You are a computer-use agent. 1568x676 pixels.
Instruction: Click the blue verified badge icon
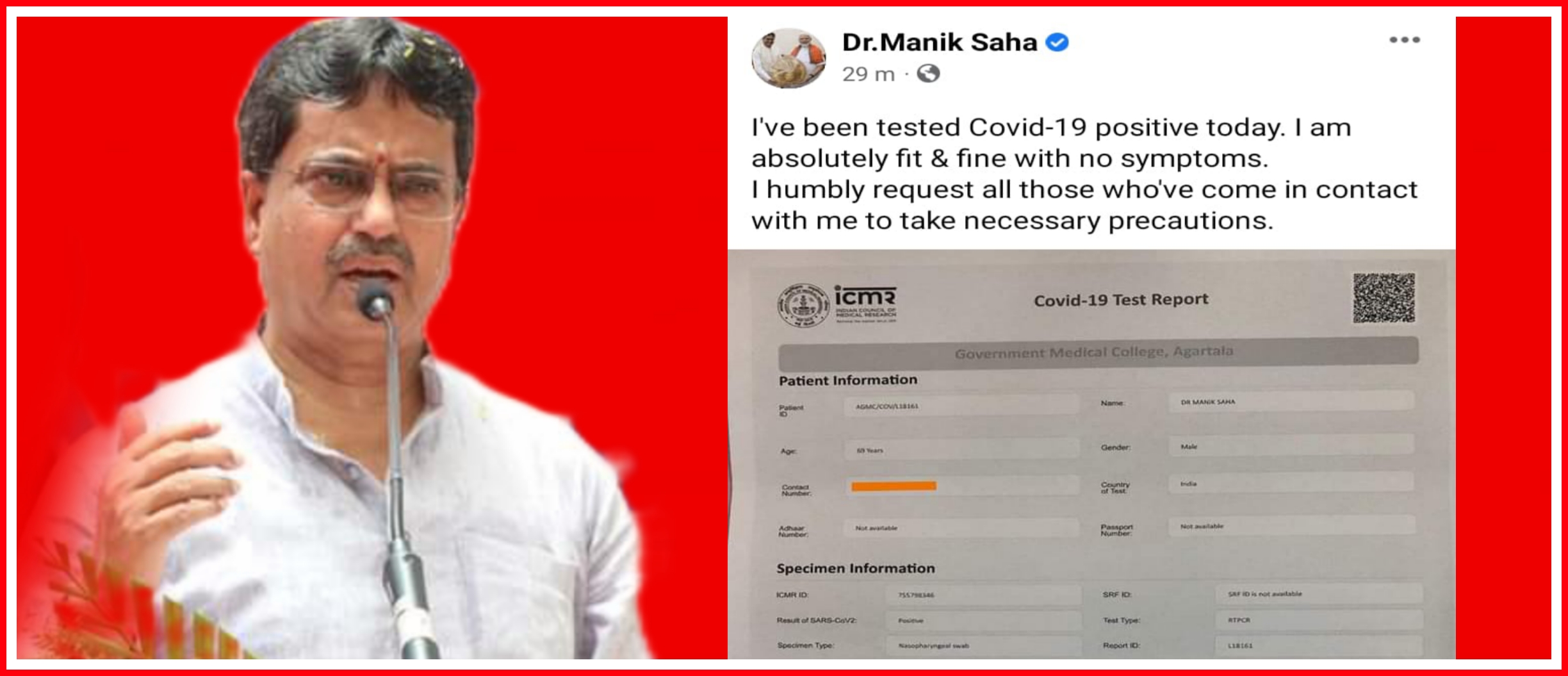(x=1057, y=42)
